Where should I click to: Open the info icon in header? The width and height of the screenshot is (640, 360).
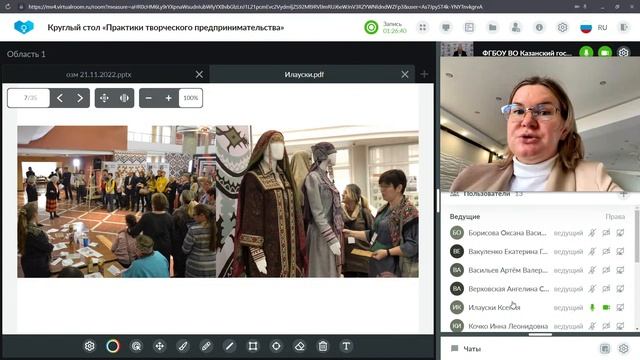[x=539, y=27]
